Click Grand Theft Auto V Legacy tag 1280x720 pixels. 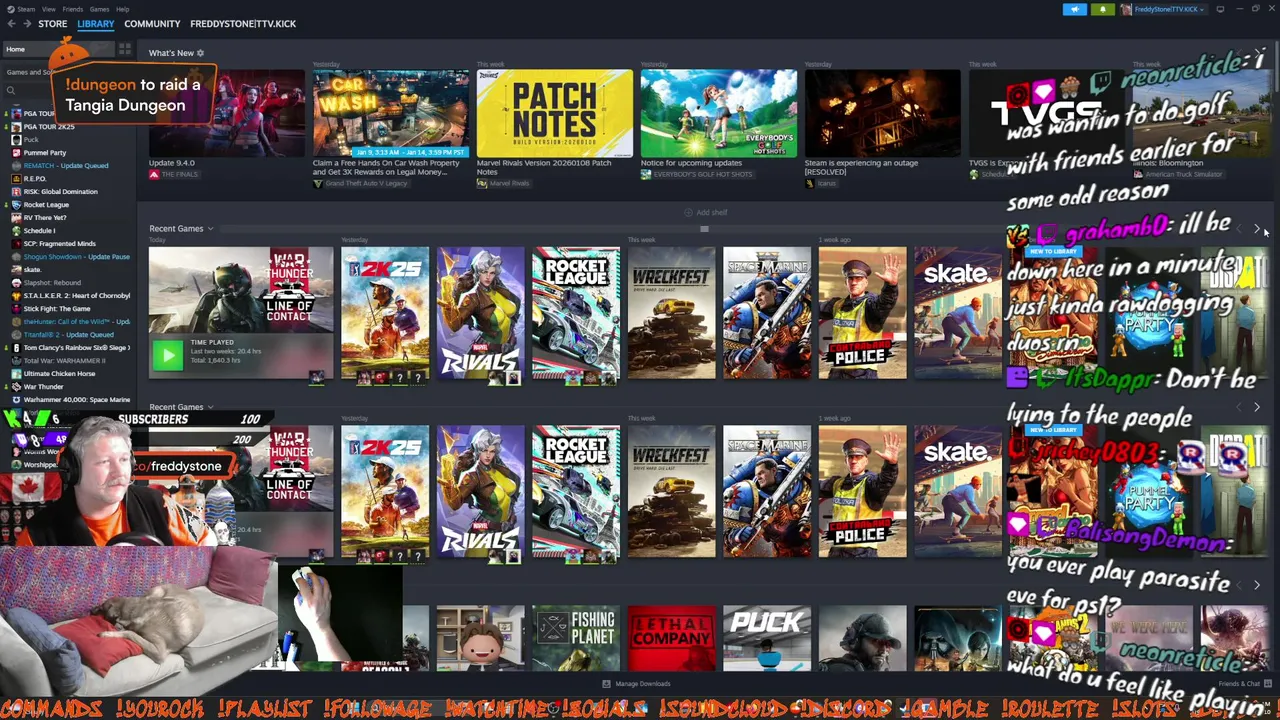(360, 183)
